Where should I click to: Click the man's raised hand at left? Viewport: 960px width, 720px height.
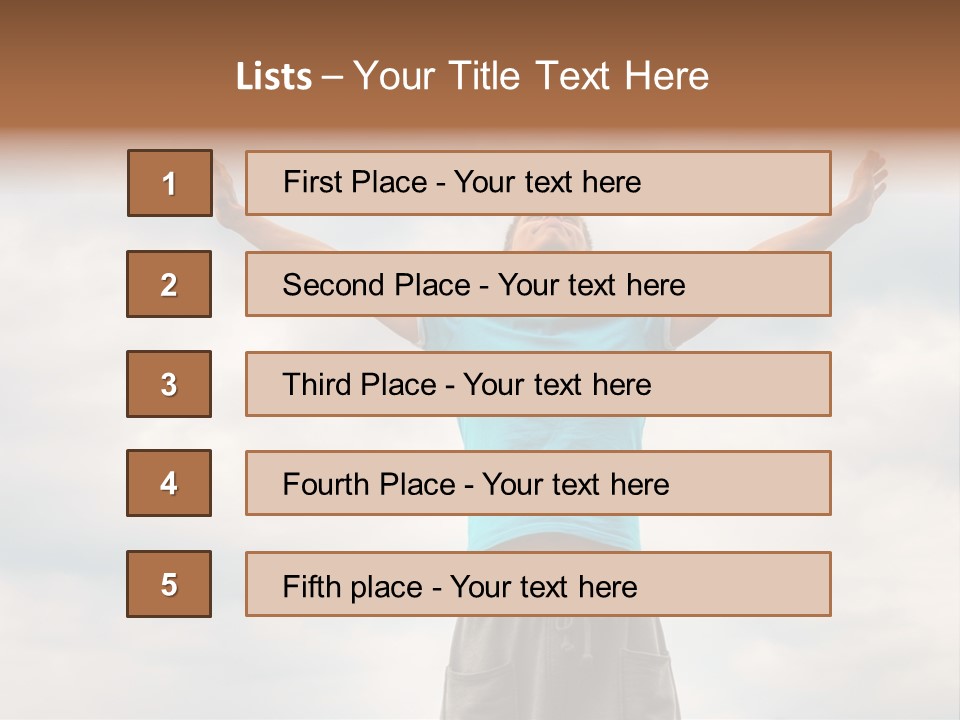click(x=226, y=190)
